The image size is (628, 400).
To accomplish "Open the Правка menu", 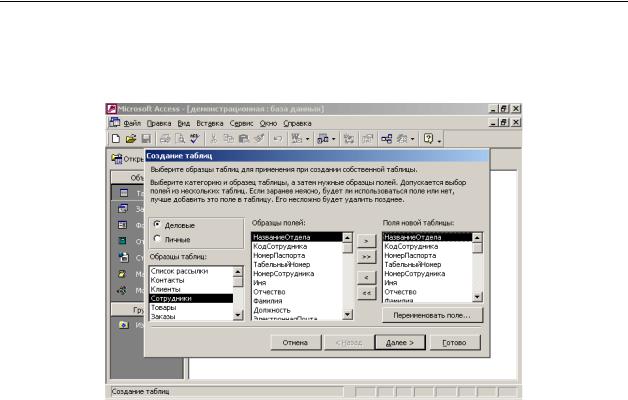I will tap(159, 123).
